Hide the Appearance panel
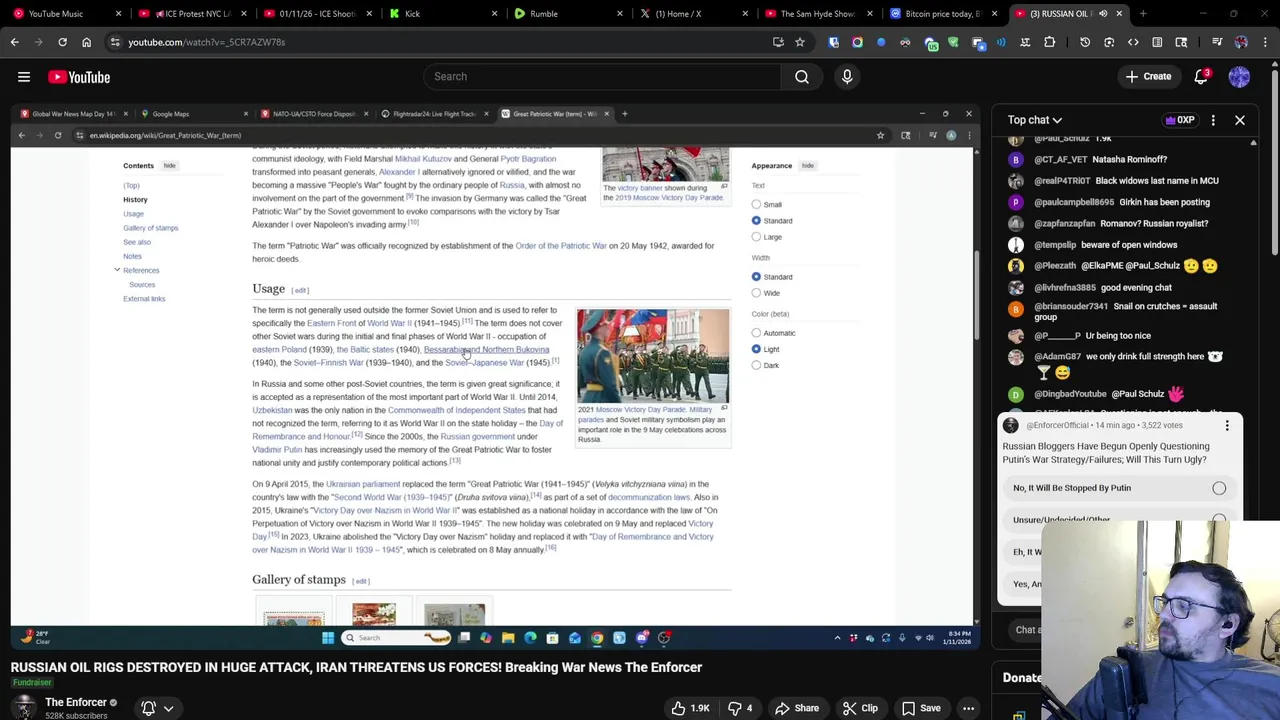 click(807, 166)
